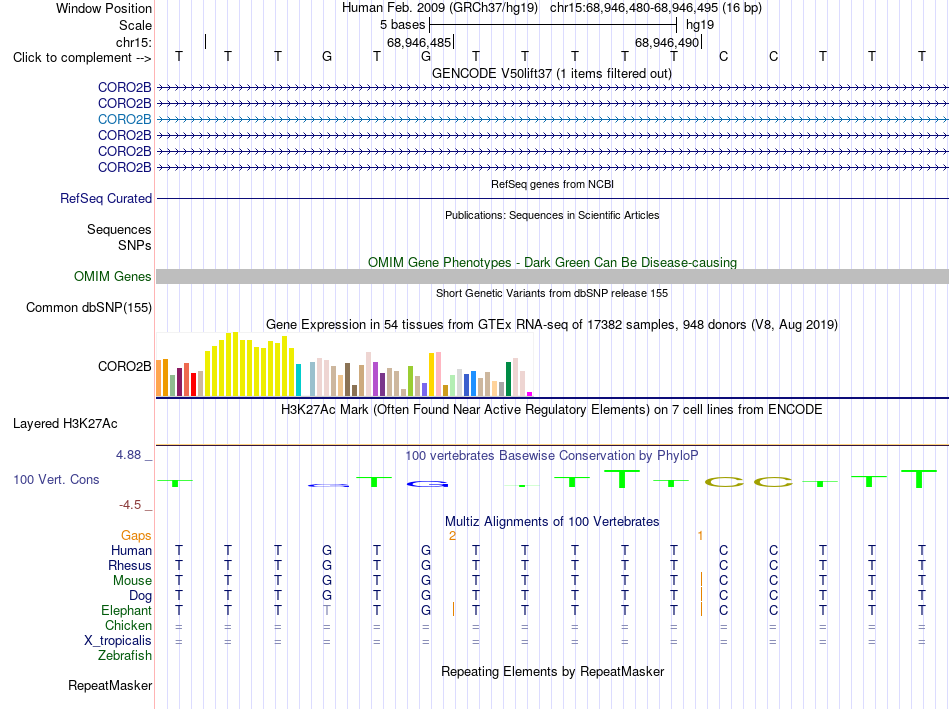Viewport: 950px width, 709px height.
Task: Click the CORO2B label beside the GTEx bar chart
Action: pos(124,367)
